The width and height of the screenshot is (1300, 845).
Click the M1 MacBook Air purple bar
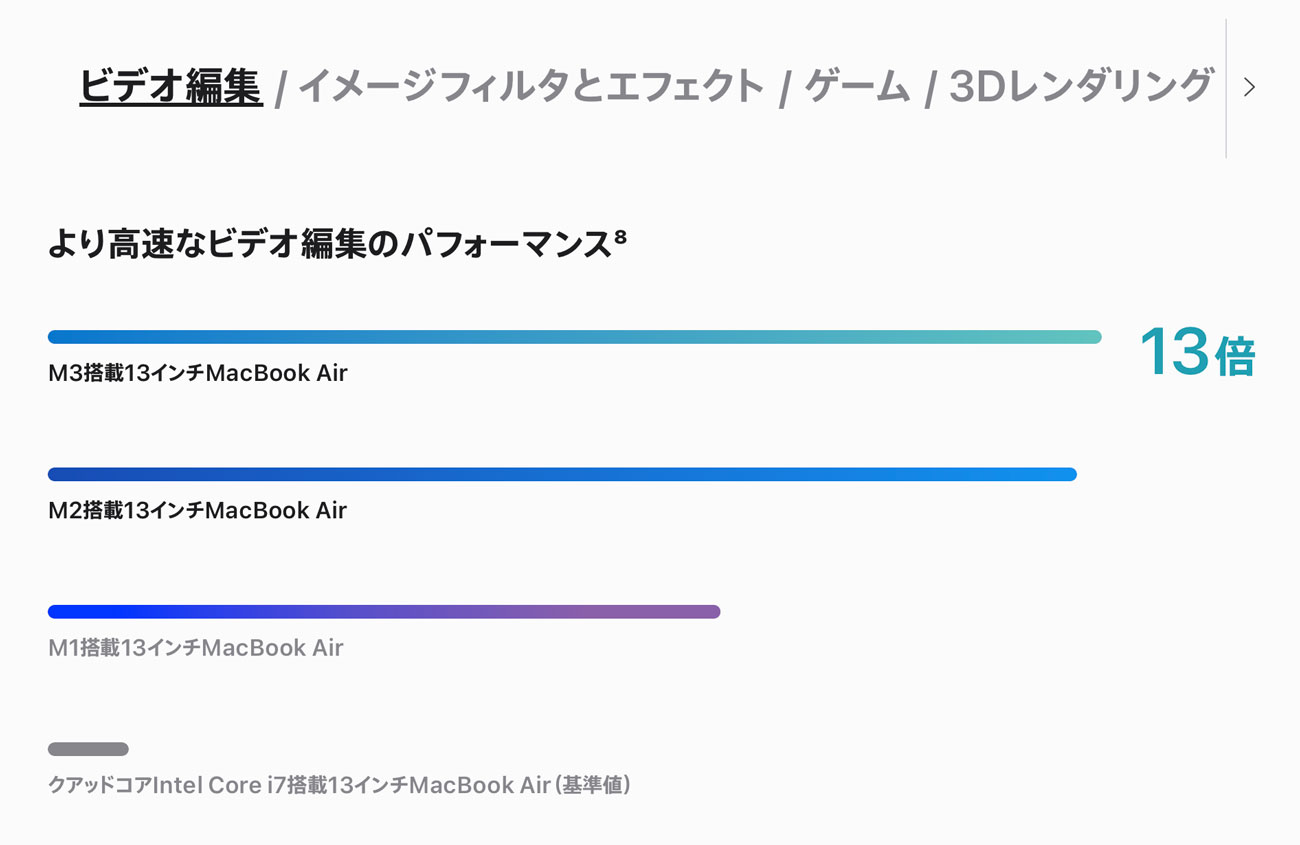(x=384, y=612)
